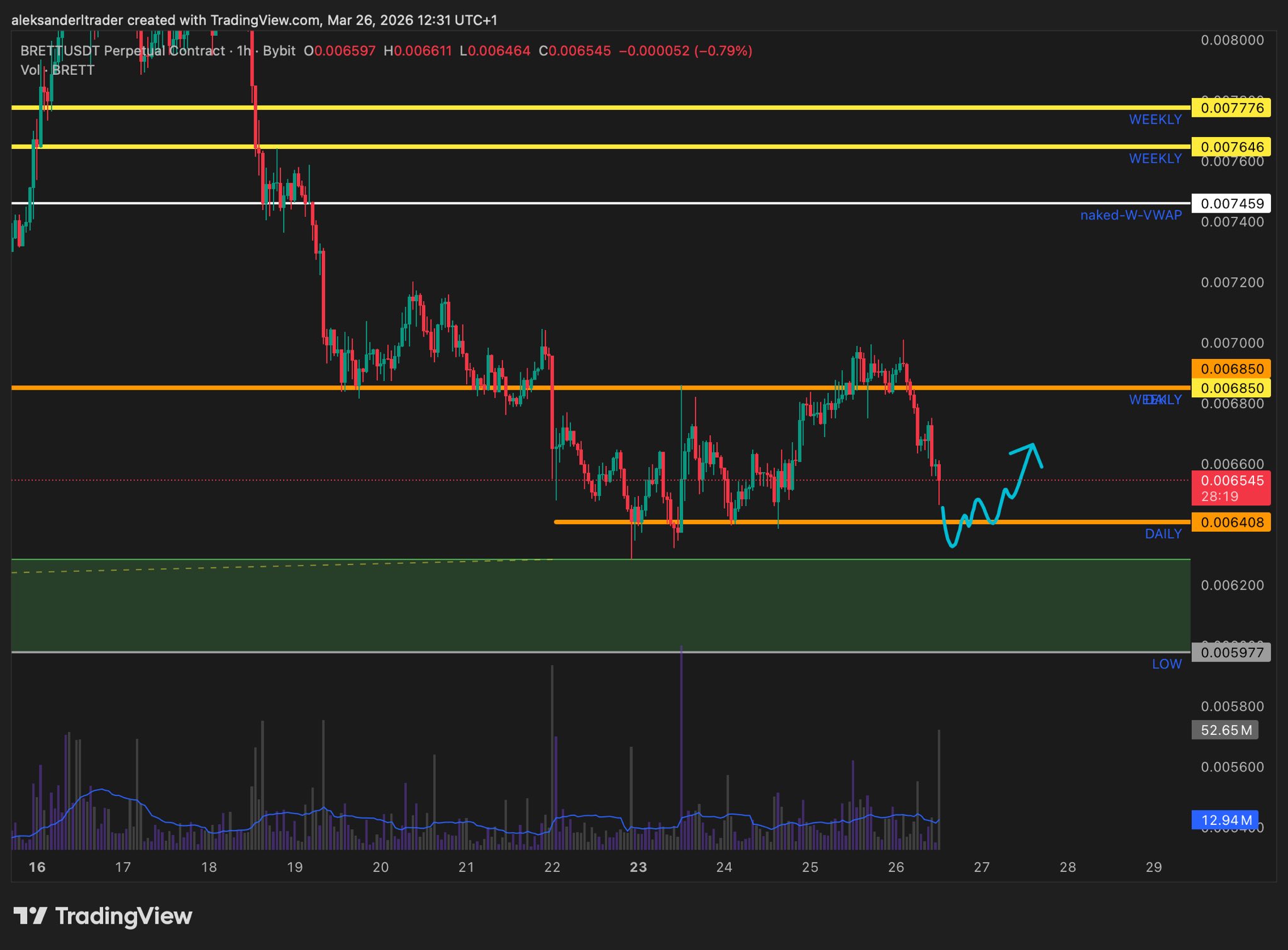The height and width of the screenshot is (950, 1288).
Task: Click the orange 0.006850 price label
Action: pos(1231,369)
